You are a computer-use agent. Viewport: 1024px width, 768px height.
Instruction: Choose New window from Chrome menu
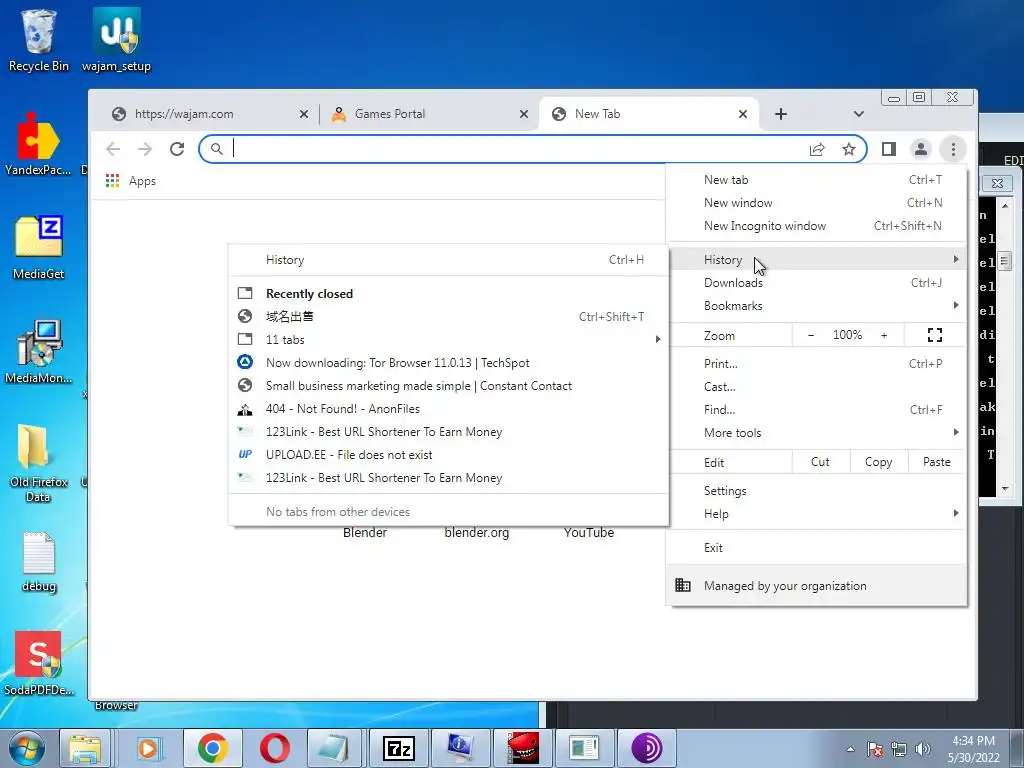tap(816, 203)
